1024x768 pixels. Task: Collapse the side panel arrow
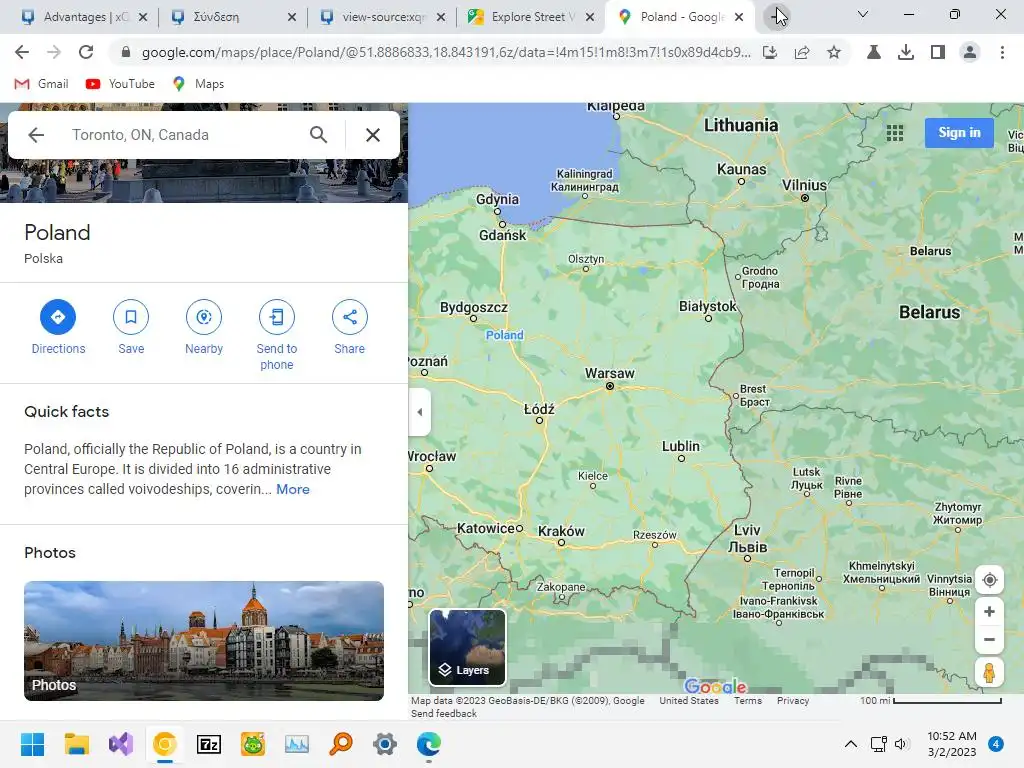(x=420, y=412)
